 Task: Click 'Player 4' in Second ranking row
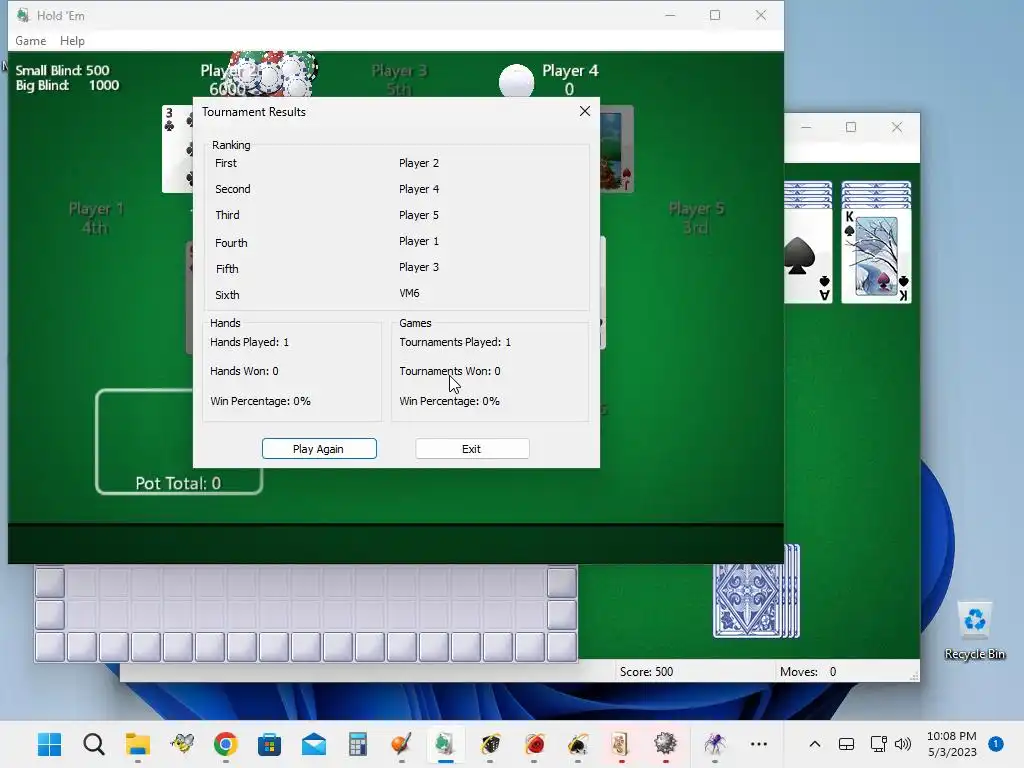coord(419,189)
